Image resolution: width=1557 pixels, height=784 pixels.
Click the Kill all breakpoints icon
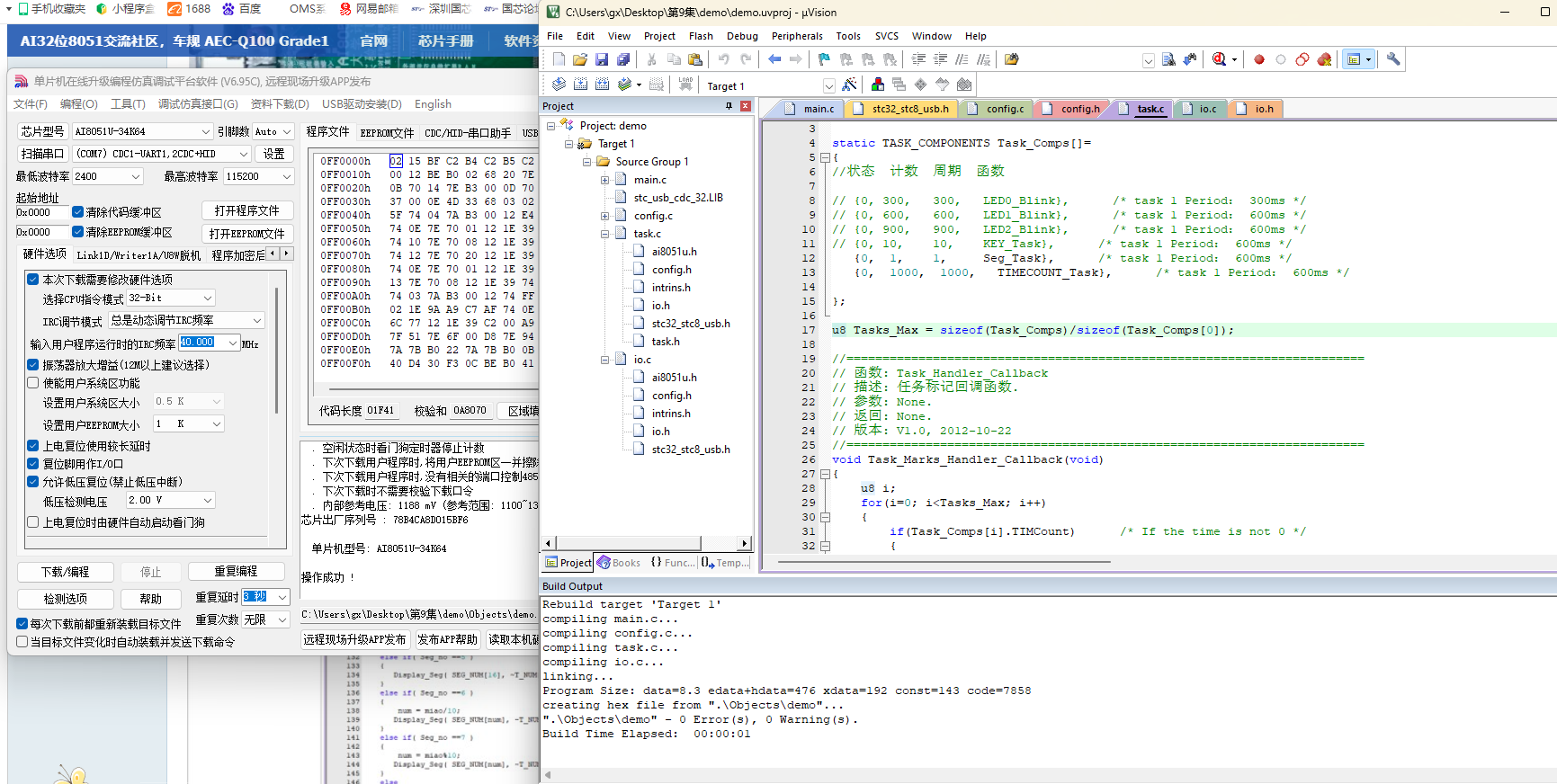pos(1324,59)
